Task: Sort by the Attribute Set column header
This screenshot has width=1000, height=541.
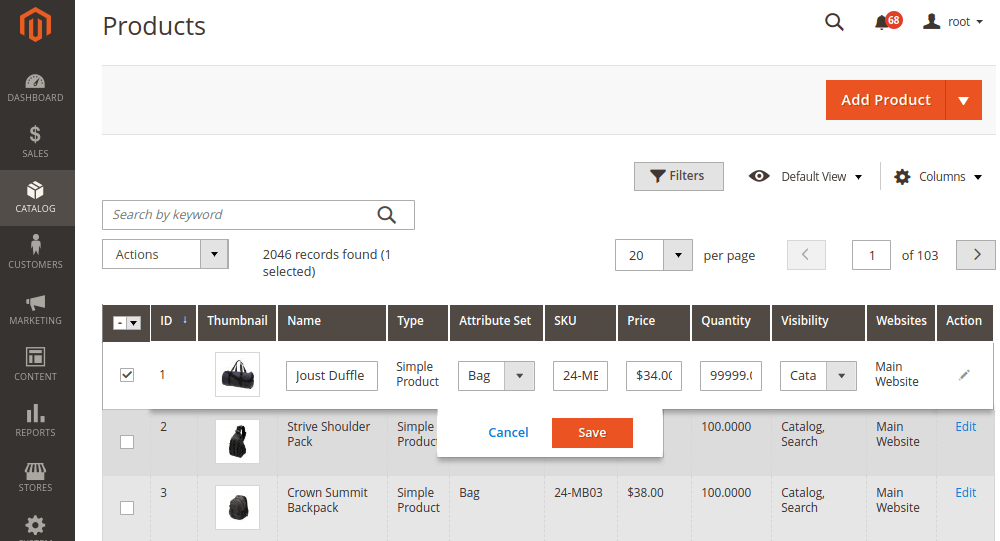Action: 496,321
